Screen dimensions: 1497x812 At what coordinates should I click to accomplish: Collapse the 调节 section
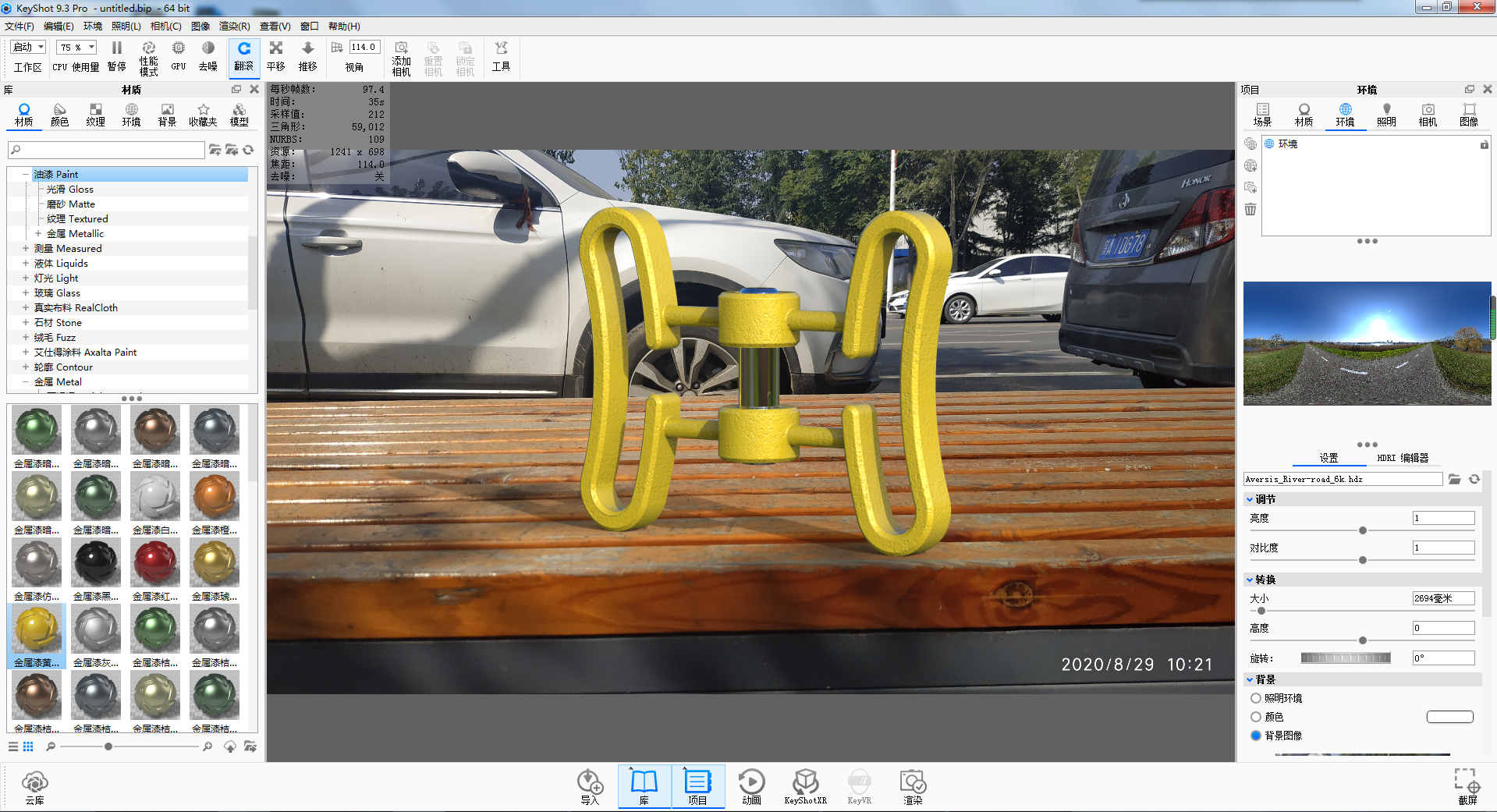pos(1250,499)
